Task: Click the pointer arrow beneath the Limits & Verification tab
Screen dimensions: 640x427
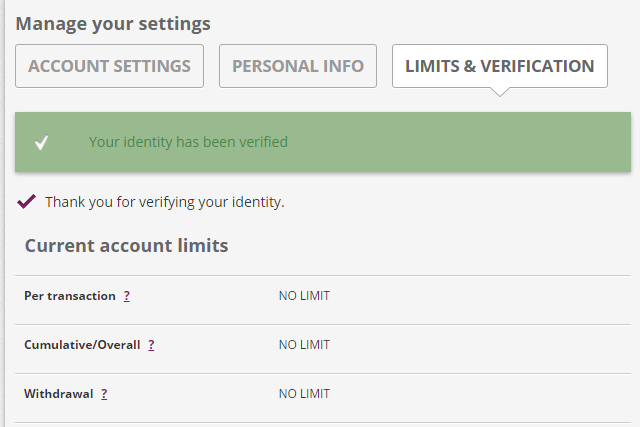Action: (500, 92)
